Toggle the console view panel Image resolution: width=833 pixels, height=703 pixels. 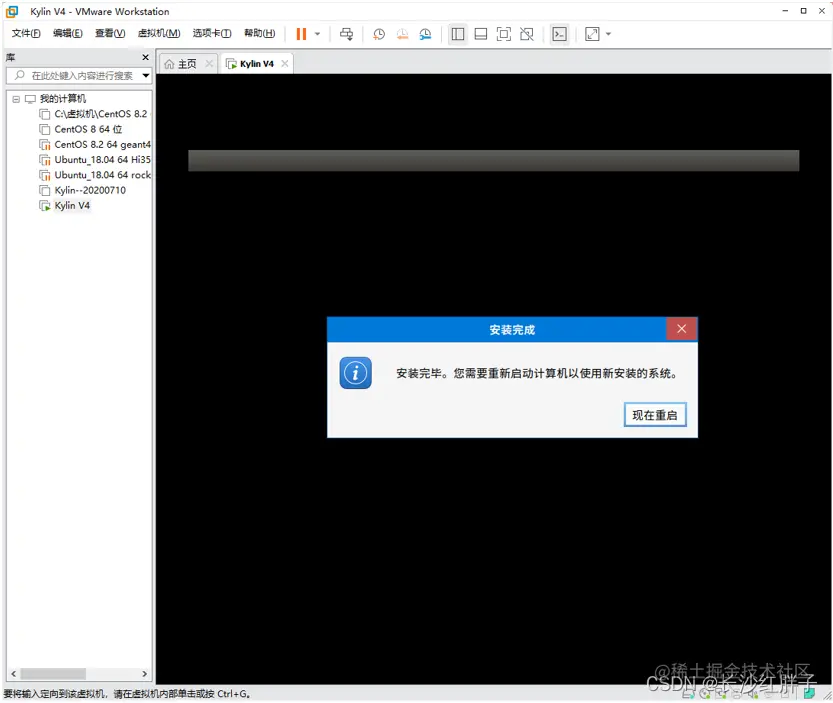558,33
